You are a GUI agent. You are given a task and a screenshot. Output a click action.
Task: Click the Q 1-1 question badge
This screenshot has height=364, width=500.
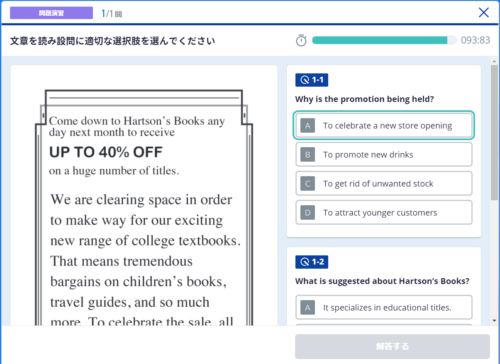[312, 80]
